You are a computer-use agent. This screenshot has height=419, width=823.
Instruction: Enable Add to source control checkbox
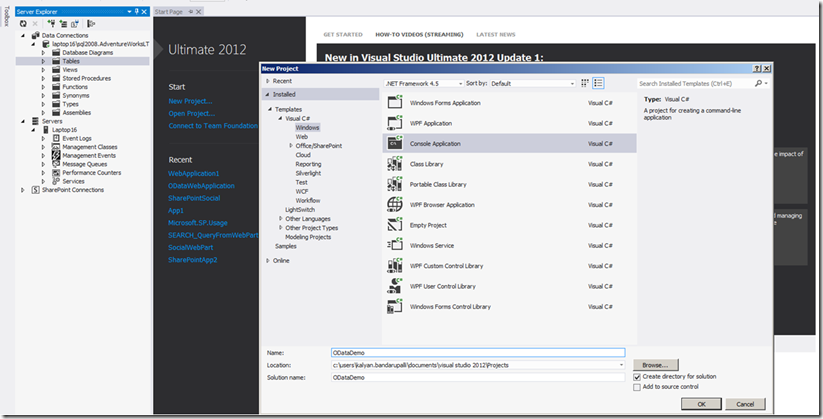[x=637, y=387]
